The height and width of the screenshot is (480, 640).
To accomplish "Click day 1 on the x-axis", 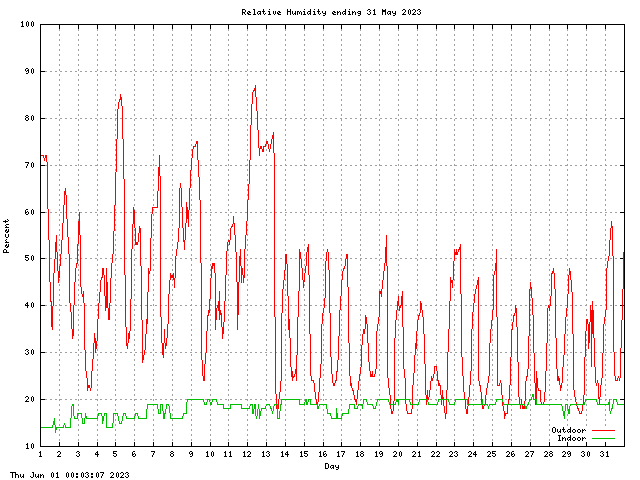I will (40, 454).
